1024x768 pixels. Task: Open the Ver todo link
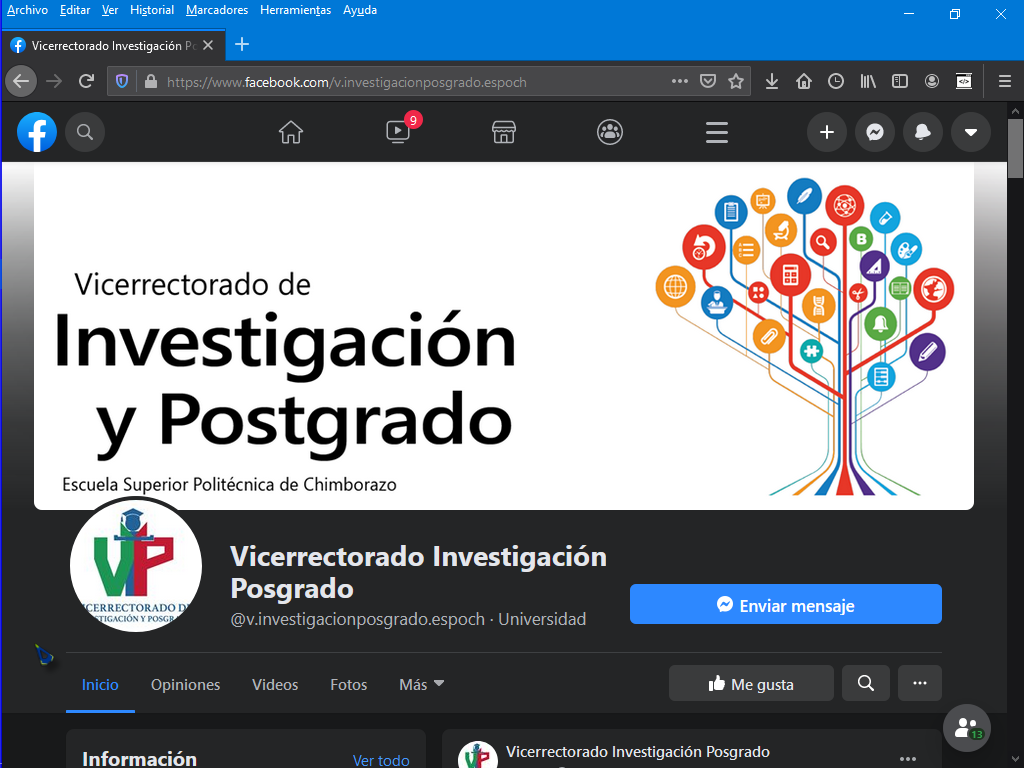point(381,760)
